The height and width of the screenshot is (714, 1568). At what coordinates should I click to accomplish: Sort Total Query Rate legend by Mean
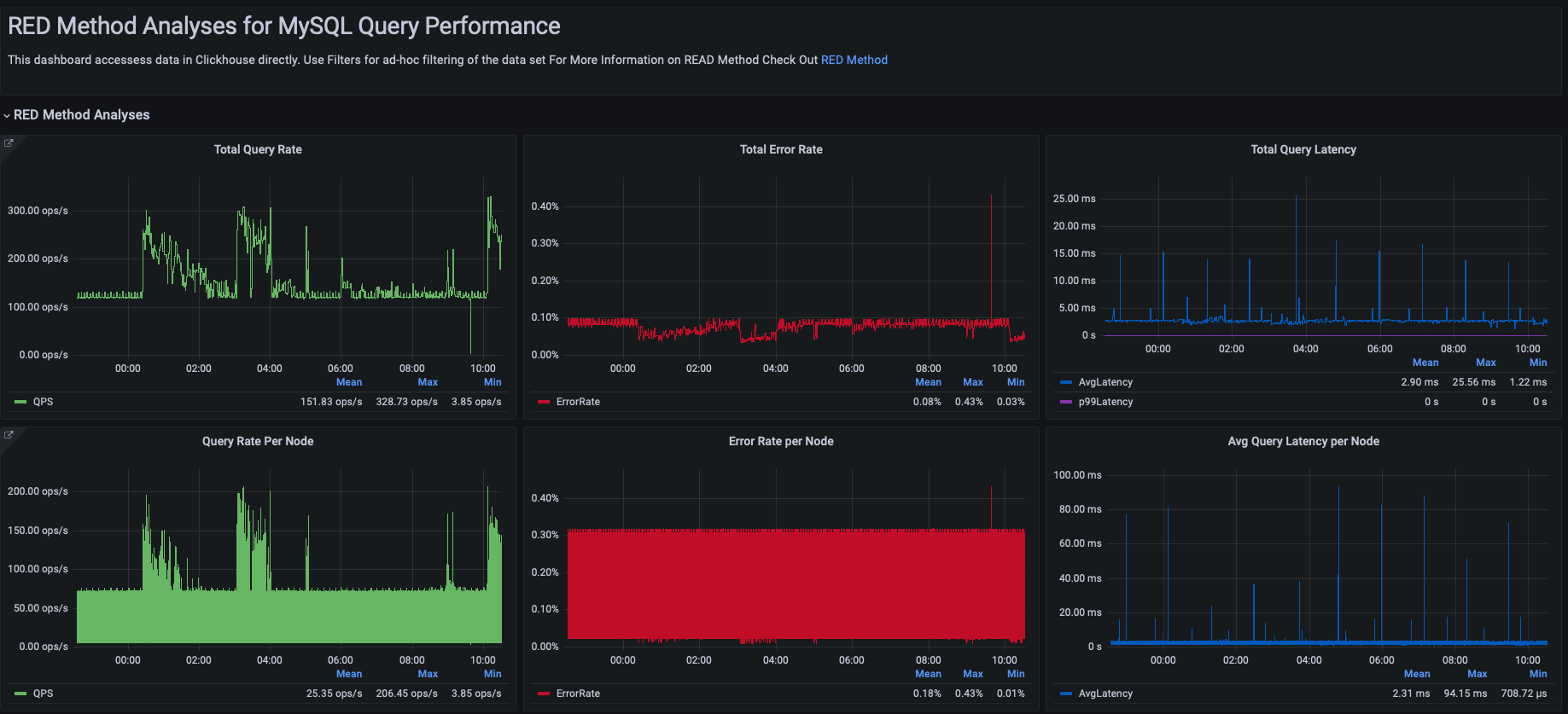click(349, 382)
